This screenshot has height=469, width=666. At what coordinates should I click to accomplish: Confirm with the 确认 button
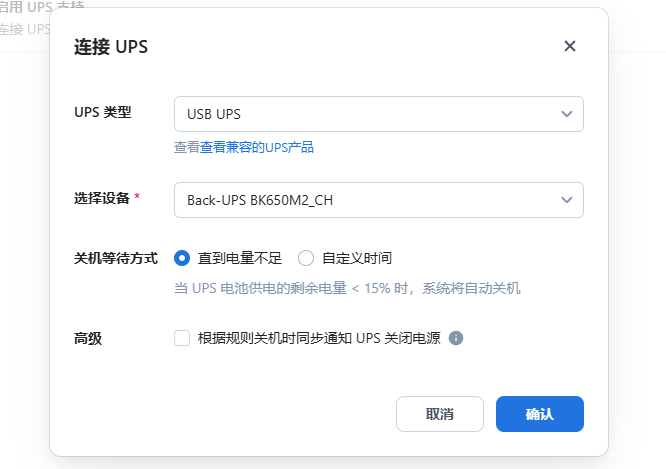[x=539, y=414]
